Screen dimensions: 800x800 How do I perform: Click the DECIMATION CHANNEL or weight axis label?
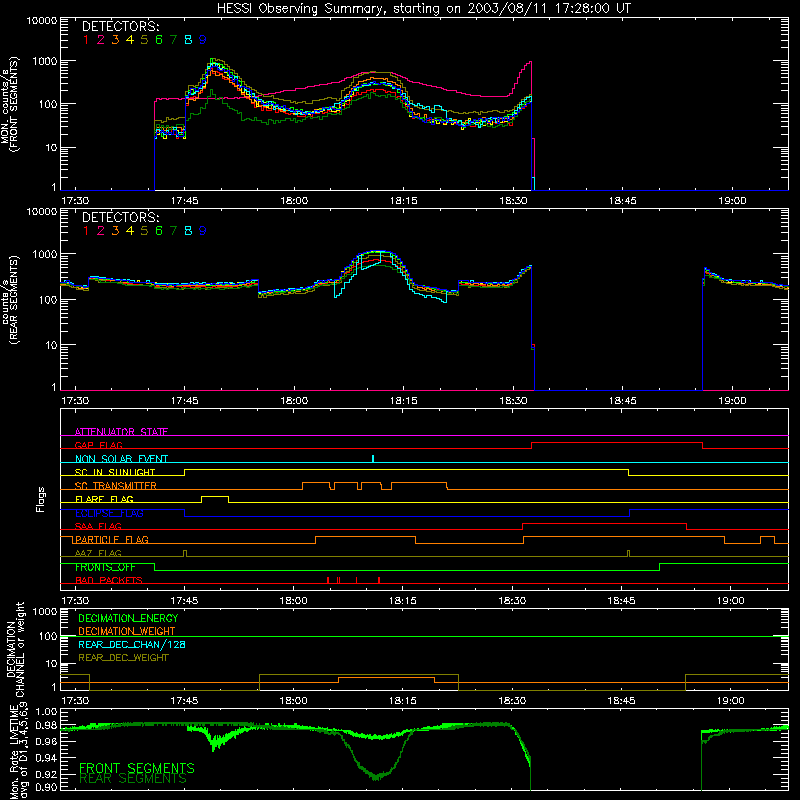coord(15,649)
